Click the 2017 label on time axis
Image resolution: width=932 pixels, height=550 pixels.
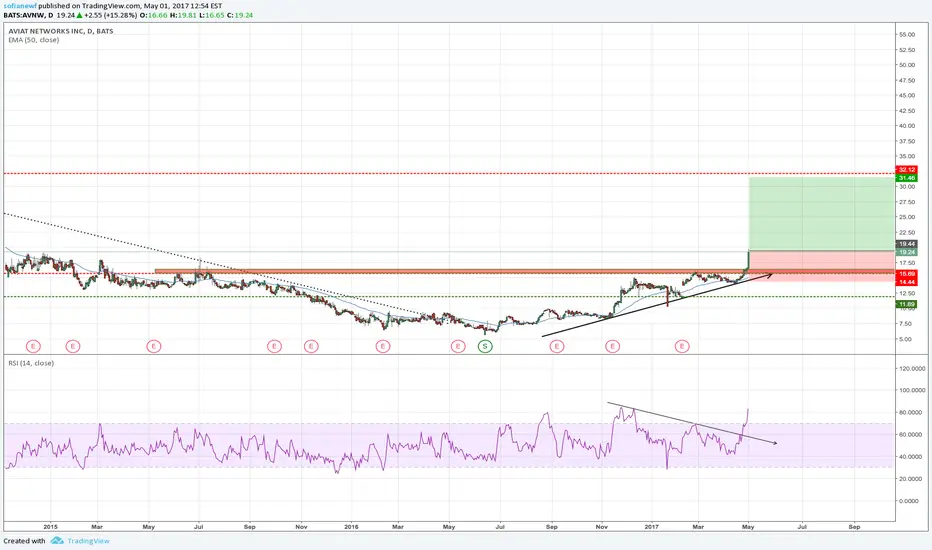(652, 527)
